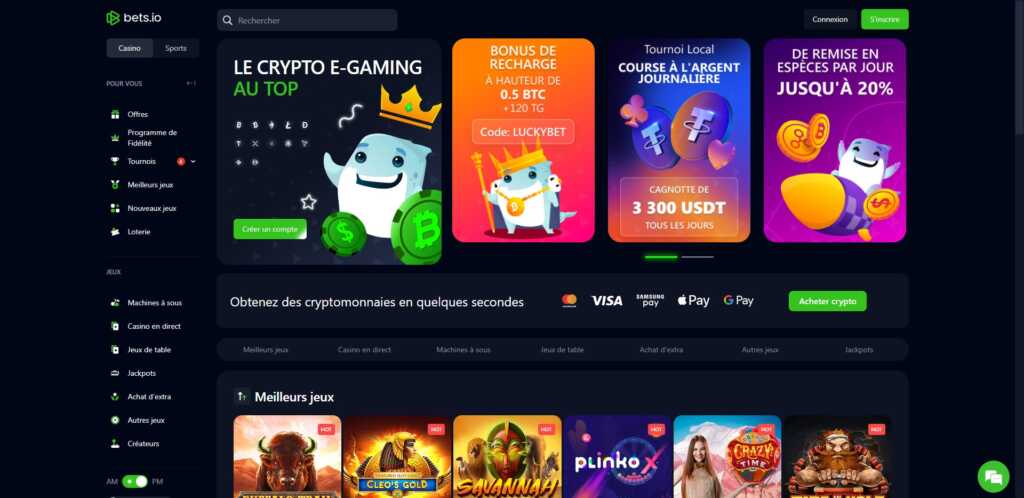Image resolution: width=1024 pixels, height=498 pixels.
Task: Click the Meilleurs jeux medal icon in sidebar
Action: (115, 185)
